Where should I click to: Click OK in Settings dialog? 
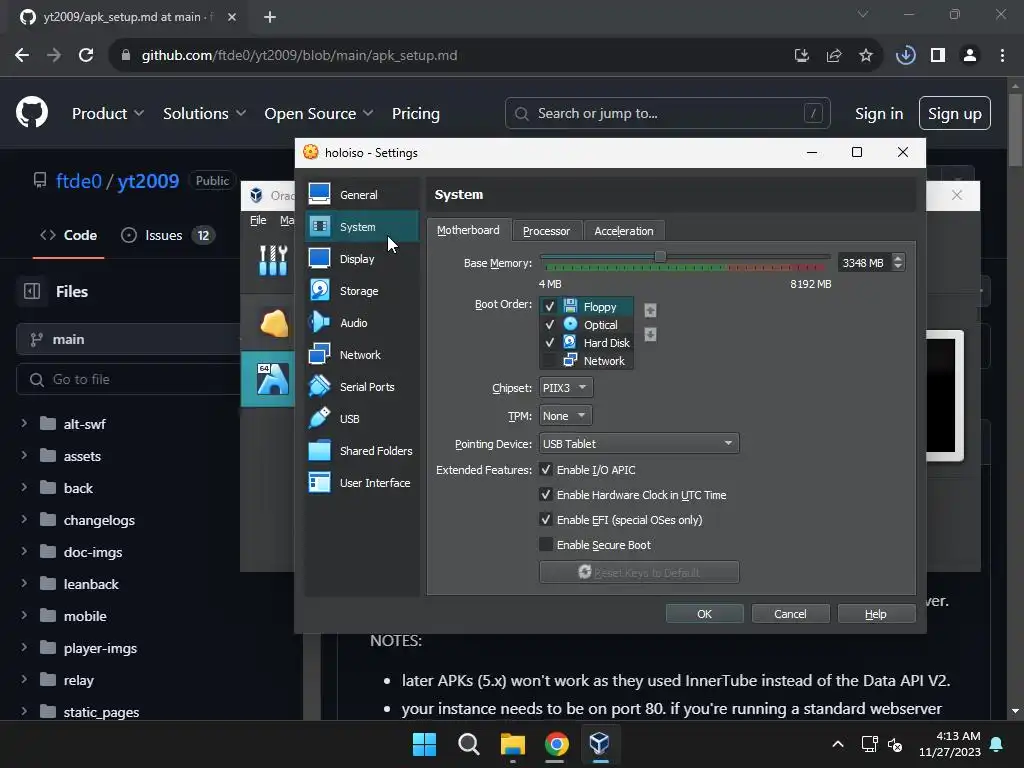(x=705, y=614)
